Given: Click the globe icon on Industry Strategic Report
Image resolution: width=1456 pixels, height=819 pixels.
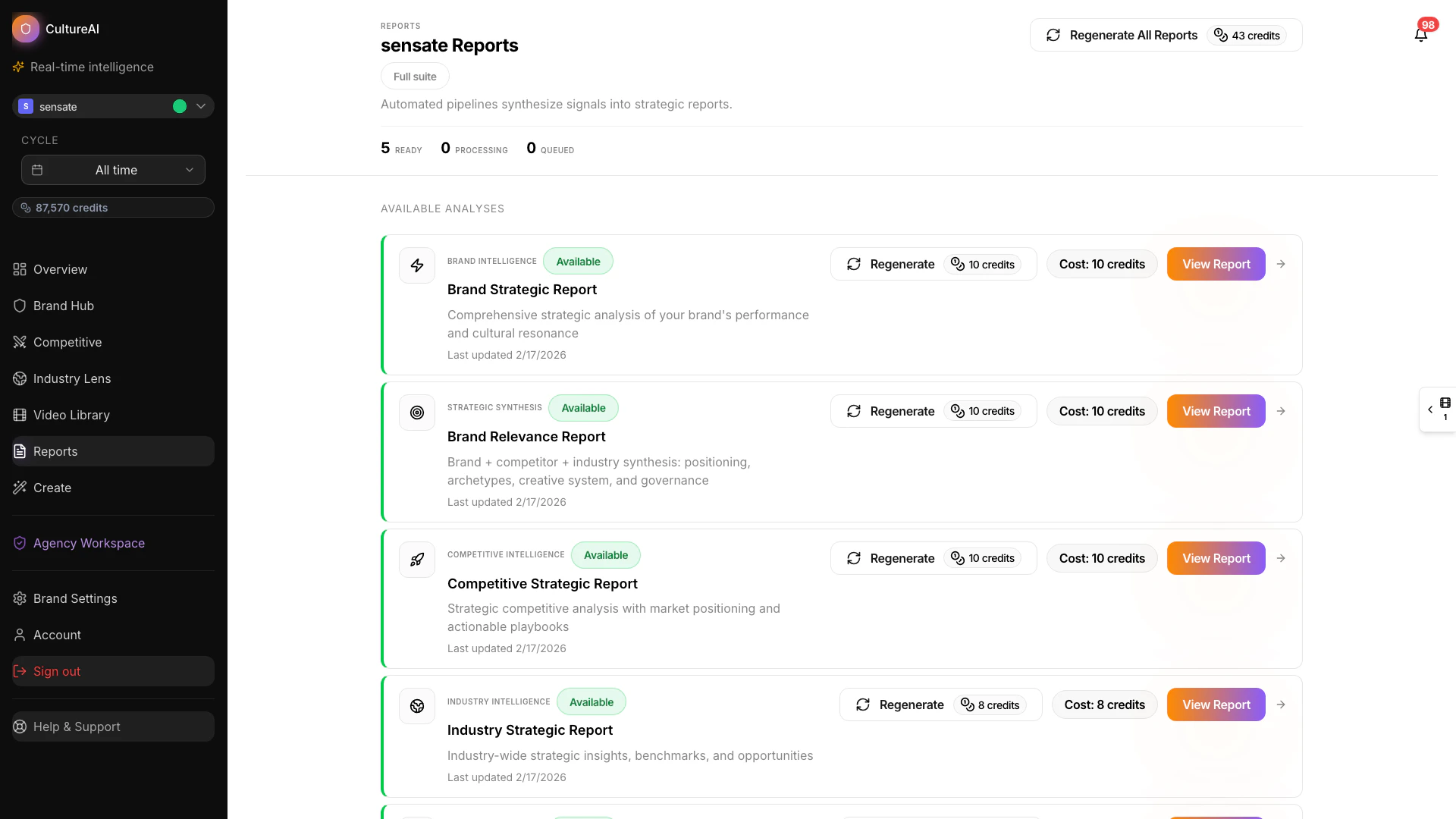Looking at the screenshot, I should [416, 706].
